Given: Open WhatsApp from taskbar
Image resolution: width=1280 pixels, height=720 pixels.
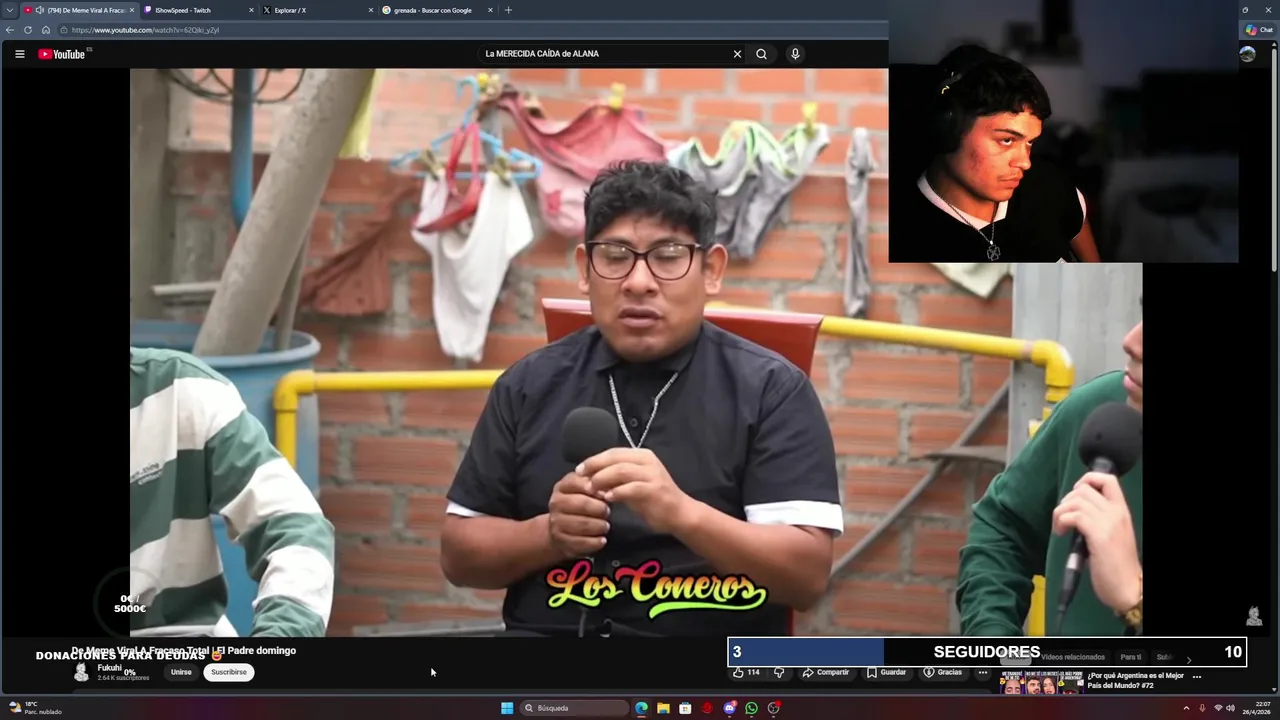Looking at the screenshot, I should tap(751, 708).
